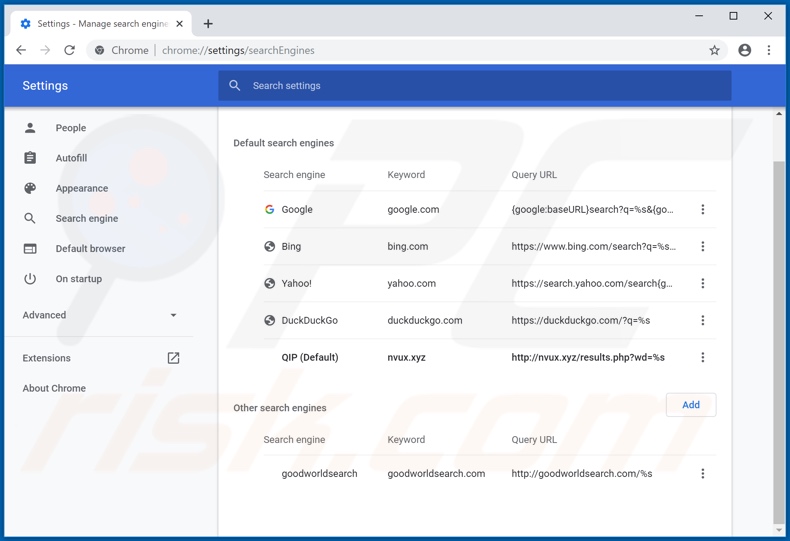Open more actions for DuckDuckGo entry
The image size is (790, 541).
(x=702, y=320)
